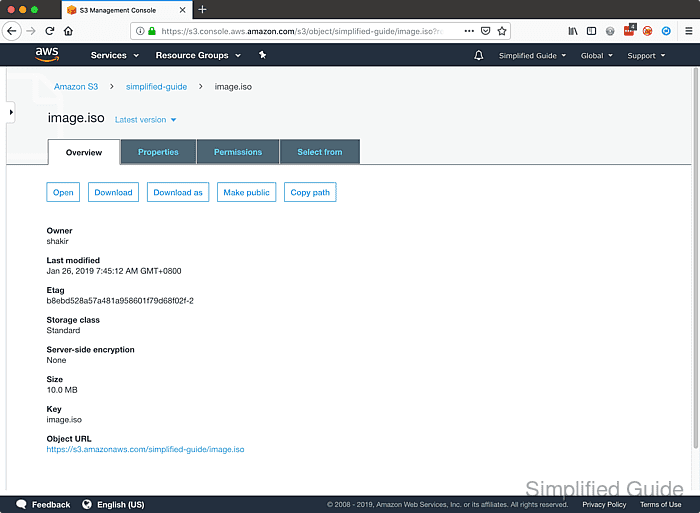This screenshot has height=513, width=700.
Task: Switch to the Permissions tab
Action: coord(238,152)
